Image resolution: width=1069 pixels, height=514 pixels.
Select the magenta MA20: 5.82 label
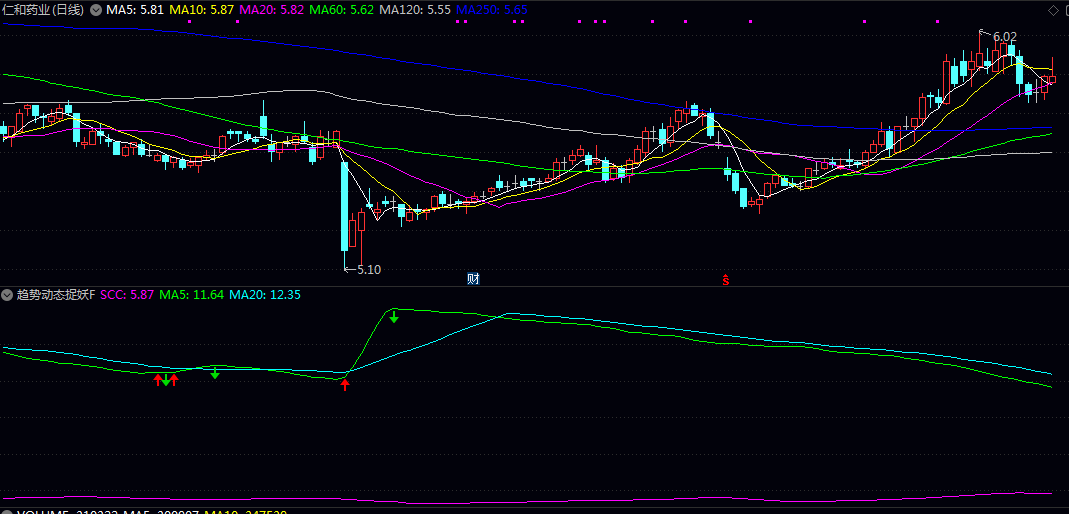pos(273,10)
